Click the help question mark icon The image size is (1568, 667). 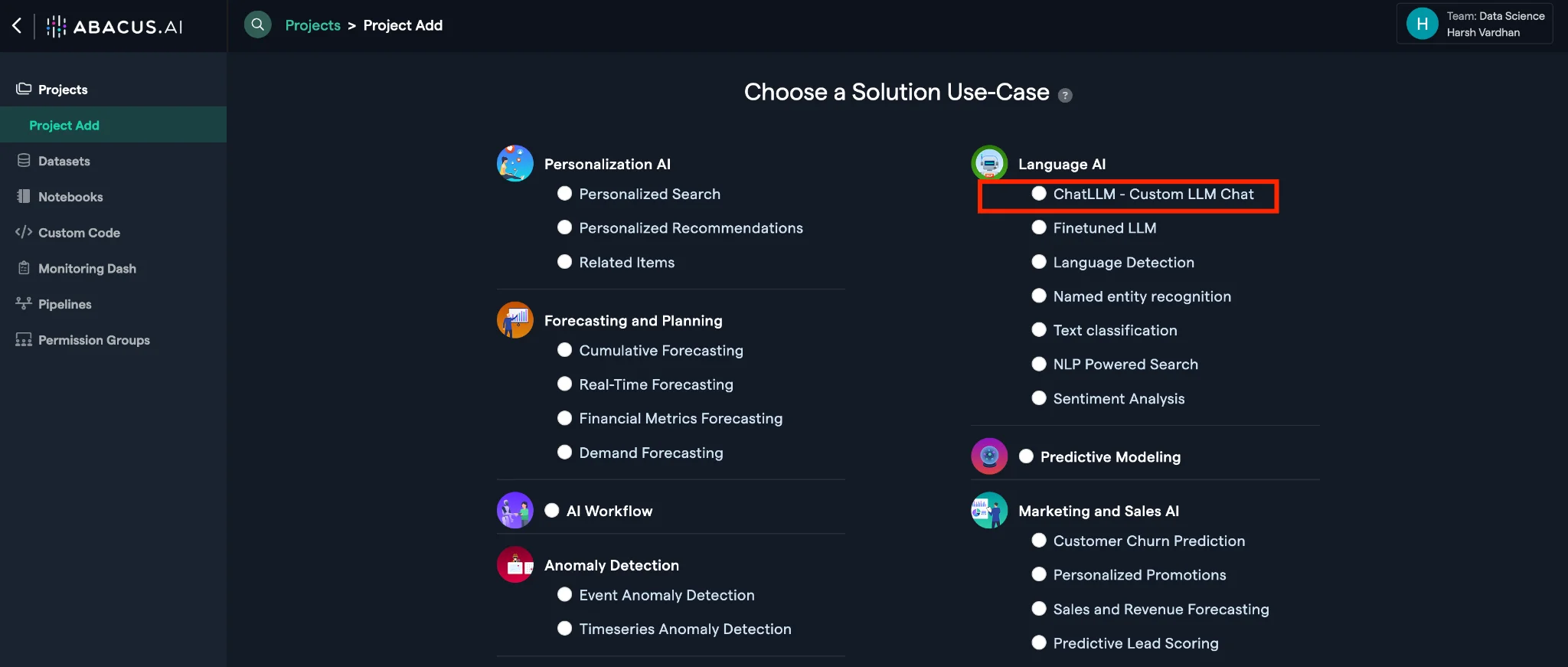pos(1065,96)
